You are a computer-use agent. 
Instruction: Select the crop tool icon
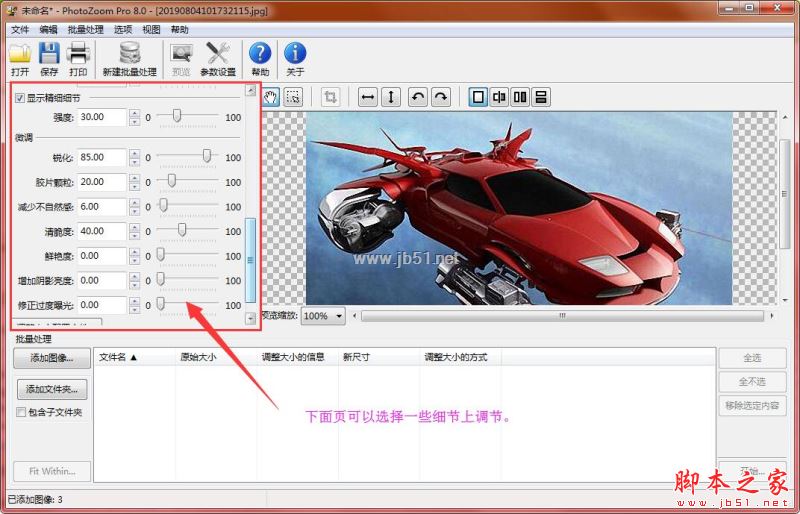point(331,97)
